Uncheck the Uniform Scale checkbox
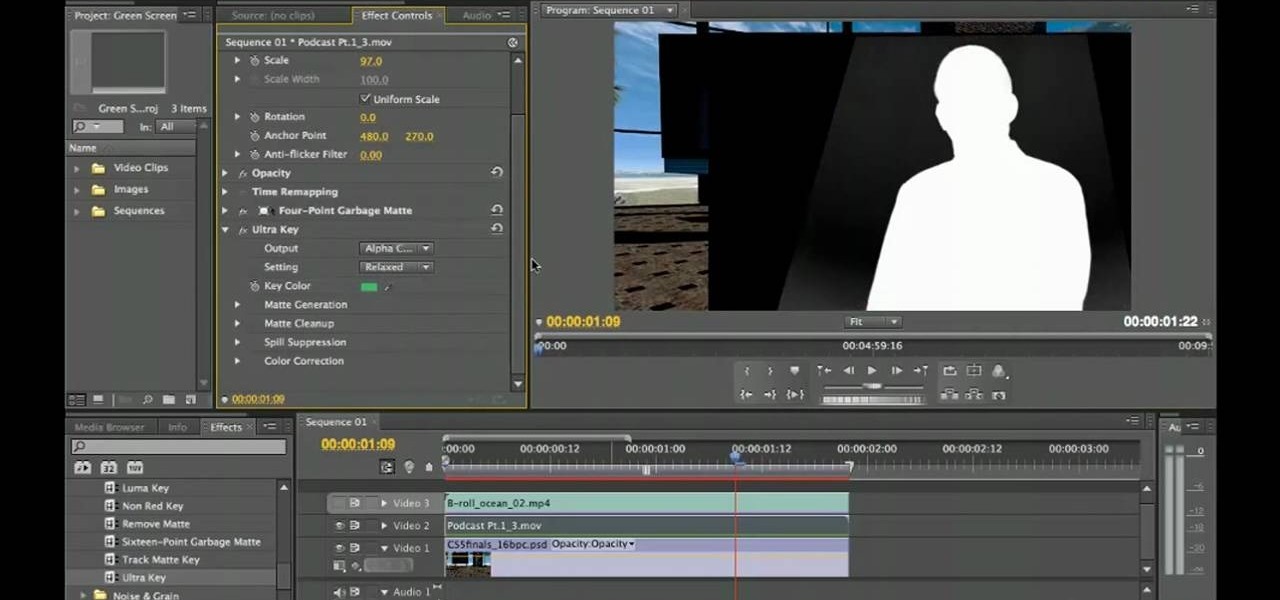Screen dimensions: 1280x600 tap(366, 98)
